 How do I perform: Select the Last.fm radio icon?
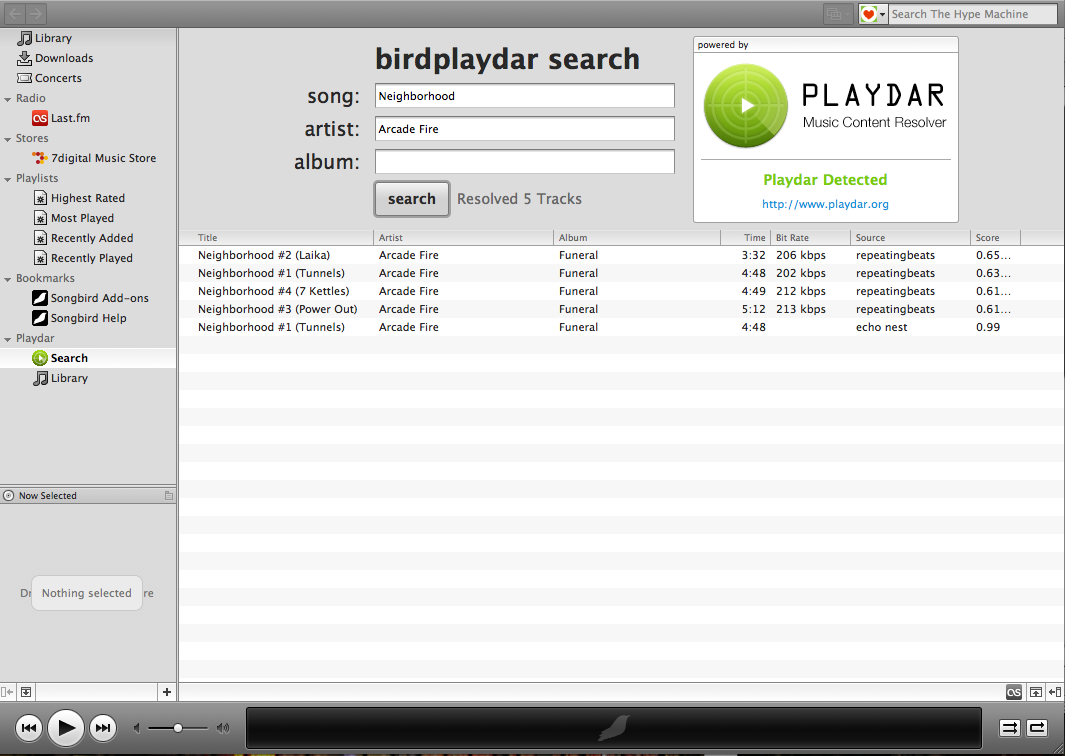coord(40,118)
